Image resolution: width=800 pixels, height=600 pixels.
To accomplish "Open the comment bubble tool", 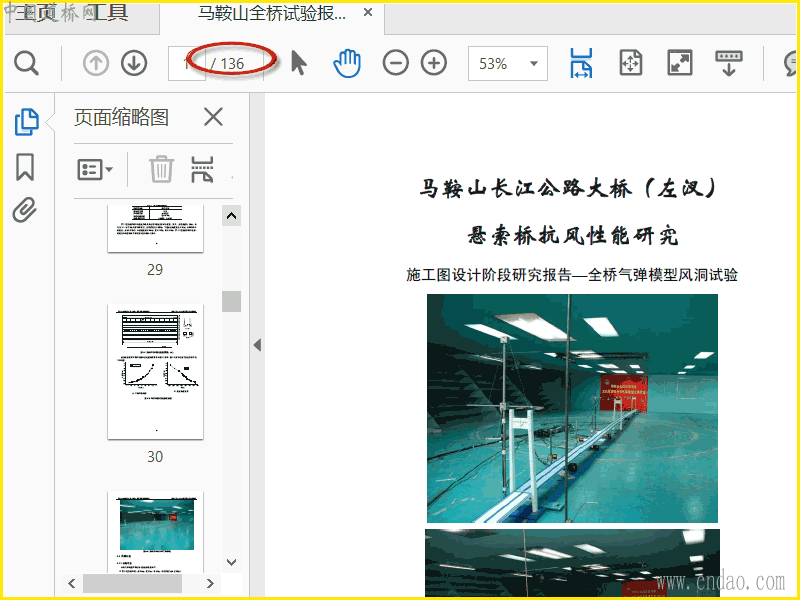I will click(x=791, y=63).
